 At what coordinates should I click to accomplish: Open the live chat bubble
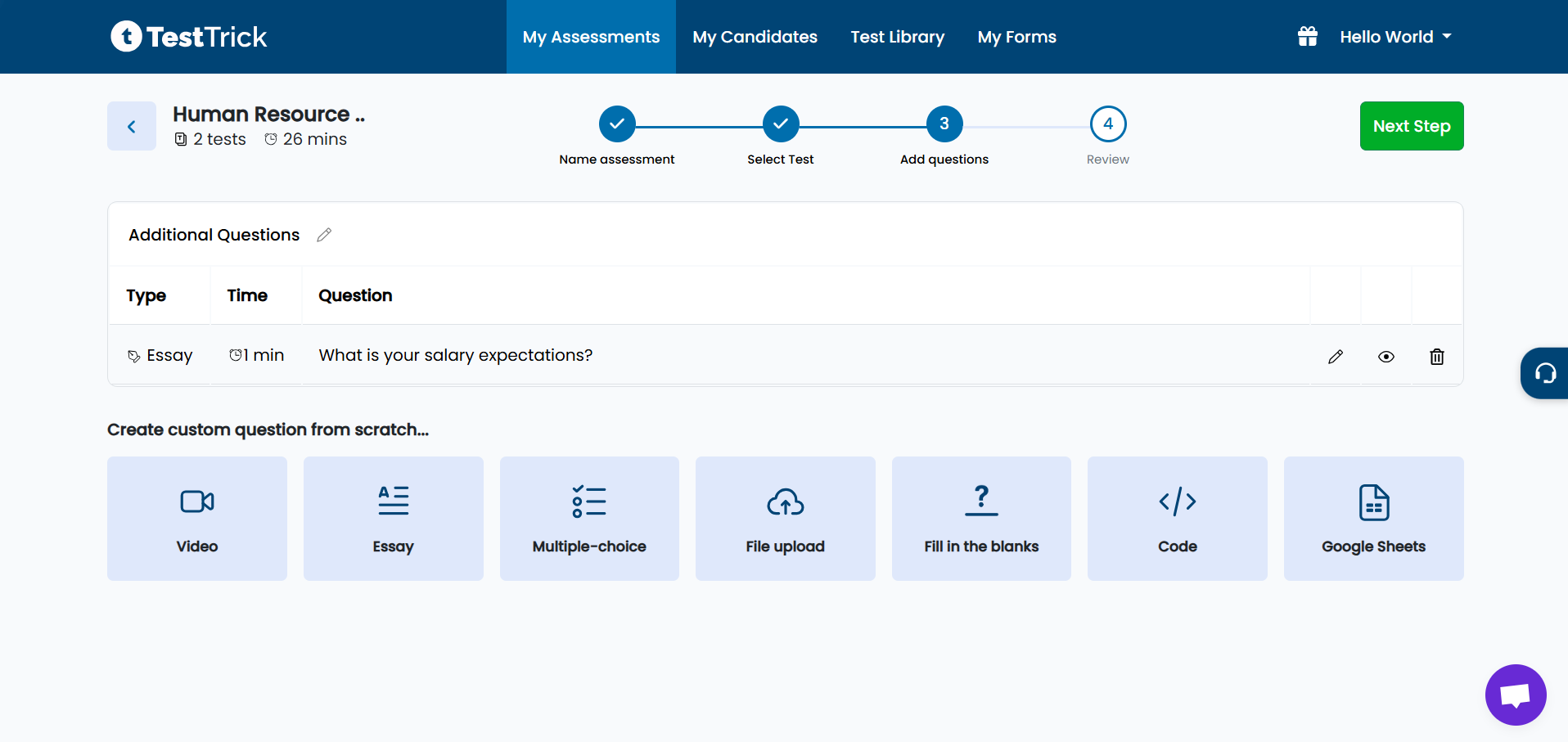click(x=1516, y=695)
